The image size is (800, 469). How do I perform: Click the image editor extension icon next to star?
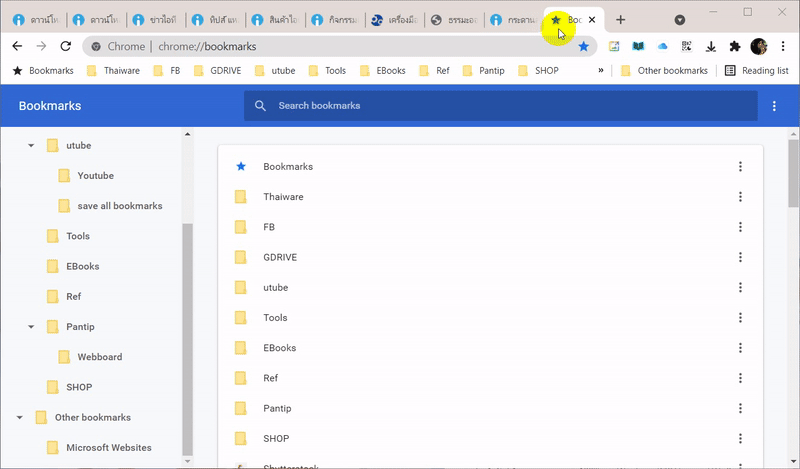[614, 46]
